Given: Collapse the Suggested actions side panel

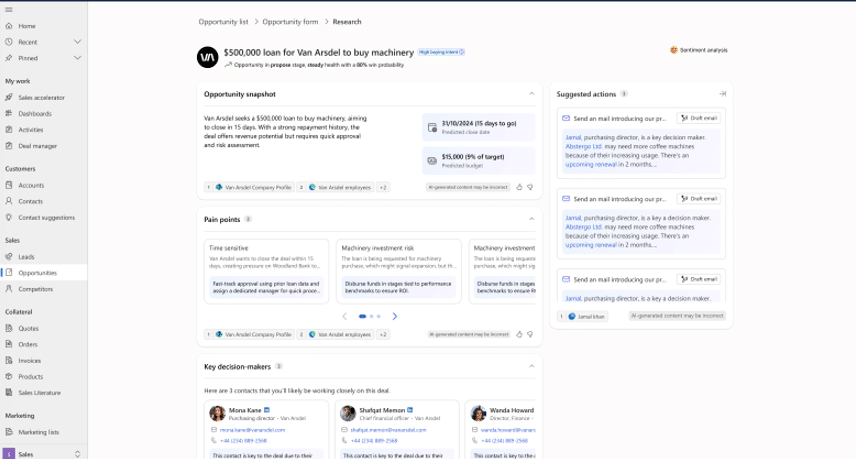Looking at the screenshot, I should [x=722, y=94].
